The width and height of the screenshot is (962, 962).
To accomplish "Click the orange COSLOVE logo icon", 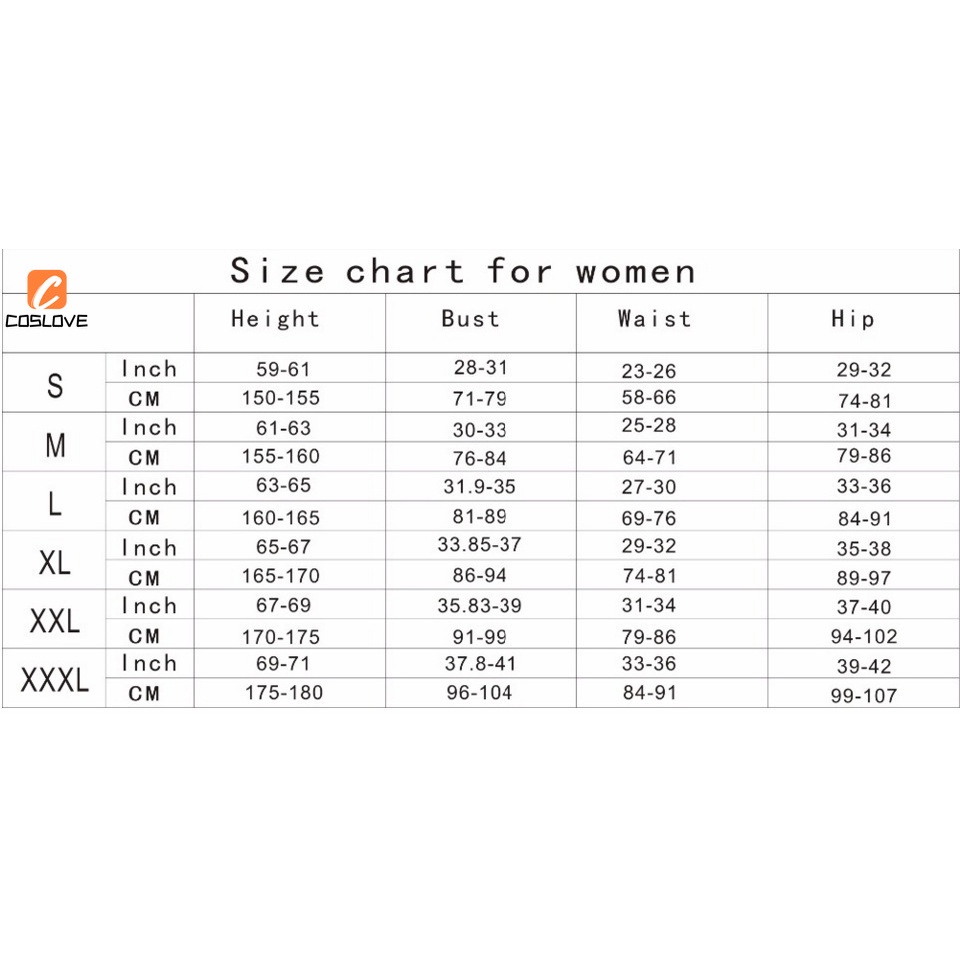I will [47, 290].
